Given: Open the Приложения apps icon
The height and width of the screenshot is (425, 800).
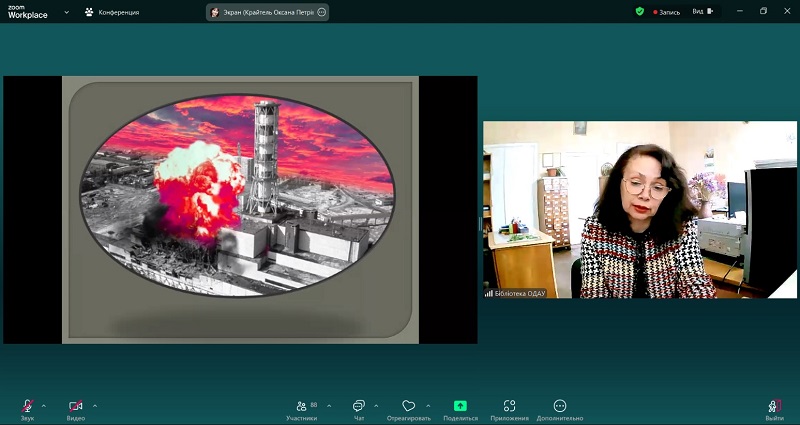Looking at the screenshot, I should point(509,407).
